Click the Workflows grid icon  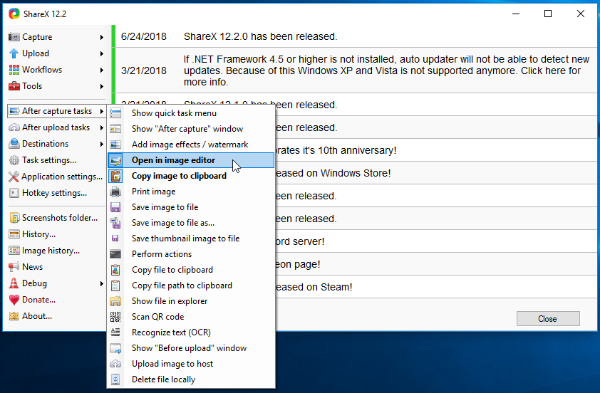click(14, 70)
